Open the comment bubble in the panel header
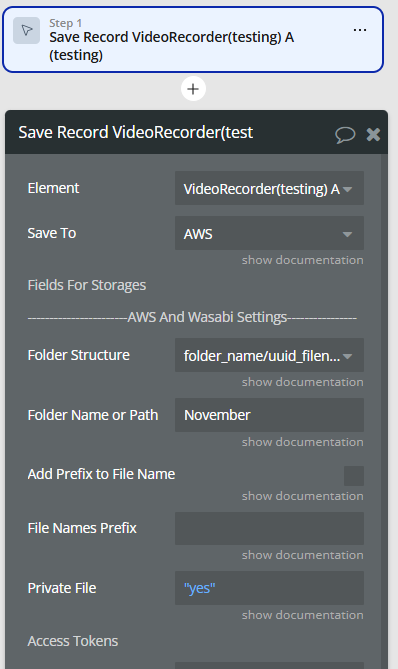Viewport: 398px width, 669px height. [x=345, y=135]
